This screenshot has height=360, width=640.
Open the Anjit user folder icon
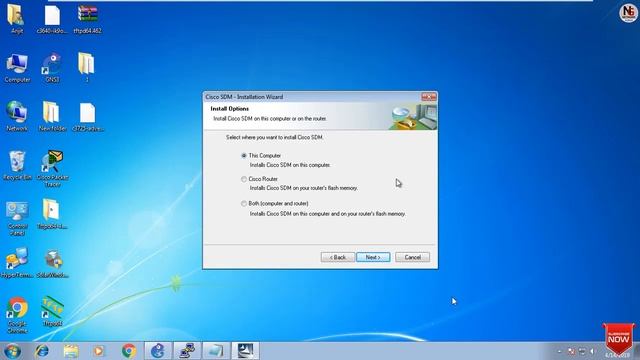pos(17,19)
